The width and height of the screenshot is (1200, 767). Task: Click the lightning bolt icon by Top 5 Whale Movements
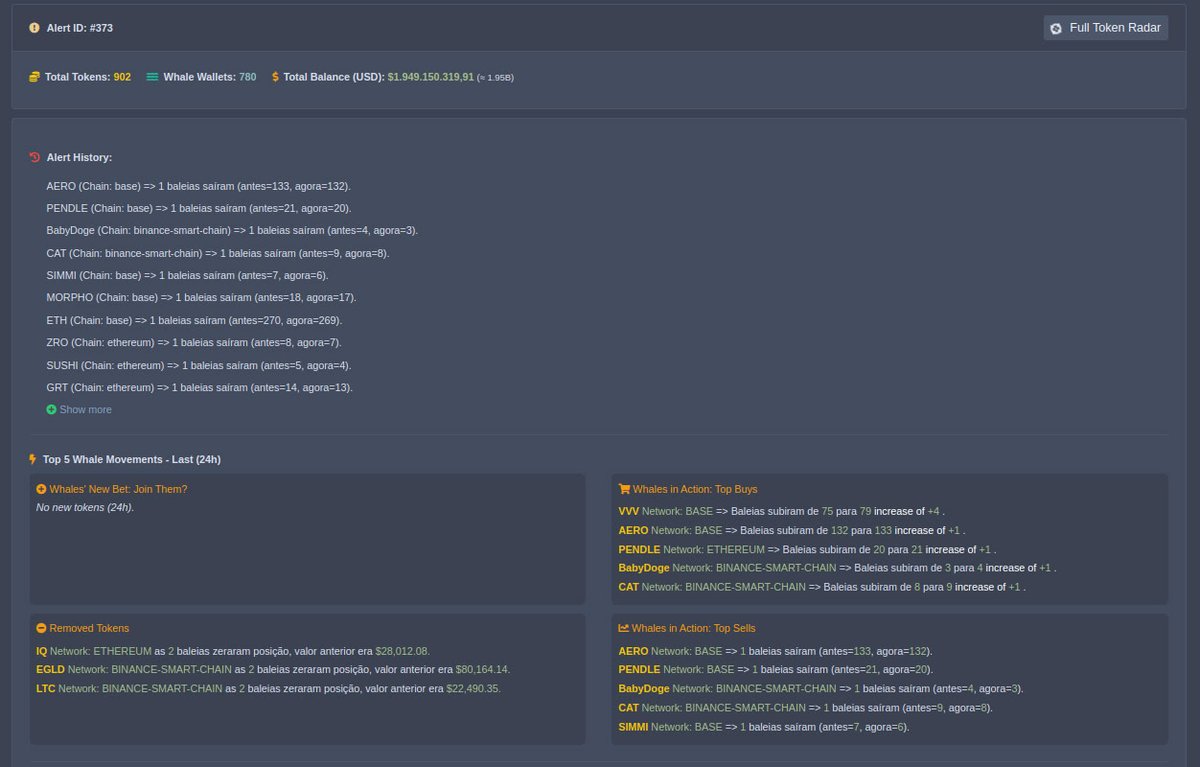[x=33, y=459]
